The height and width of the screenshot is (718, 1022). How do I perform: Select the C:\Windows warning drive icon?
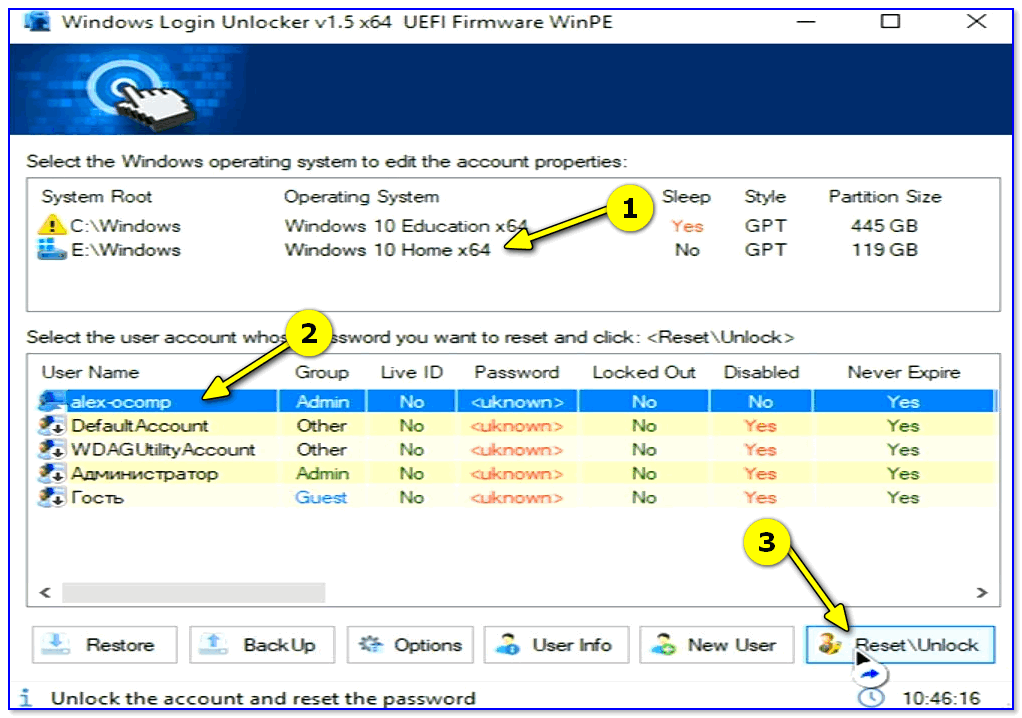(52, 226)
